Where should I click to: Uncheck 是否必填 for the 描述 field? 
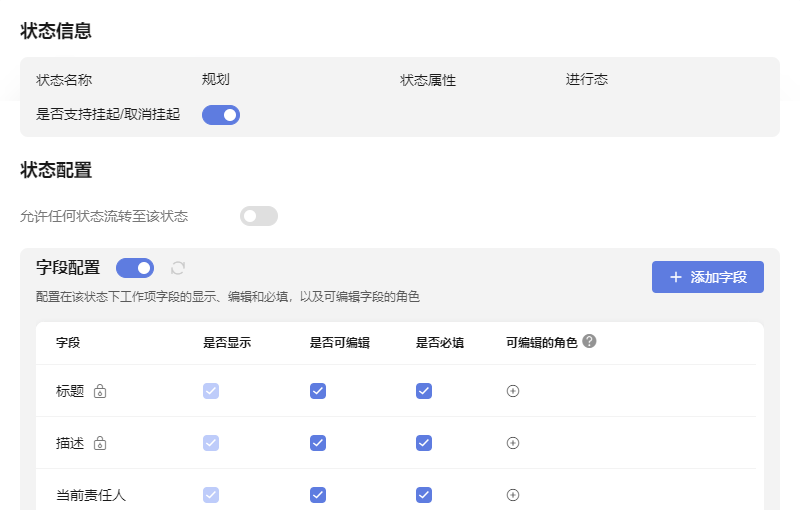pos(424,443)
